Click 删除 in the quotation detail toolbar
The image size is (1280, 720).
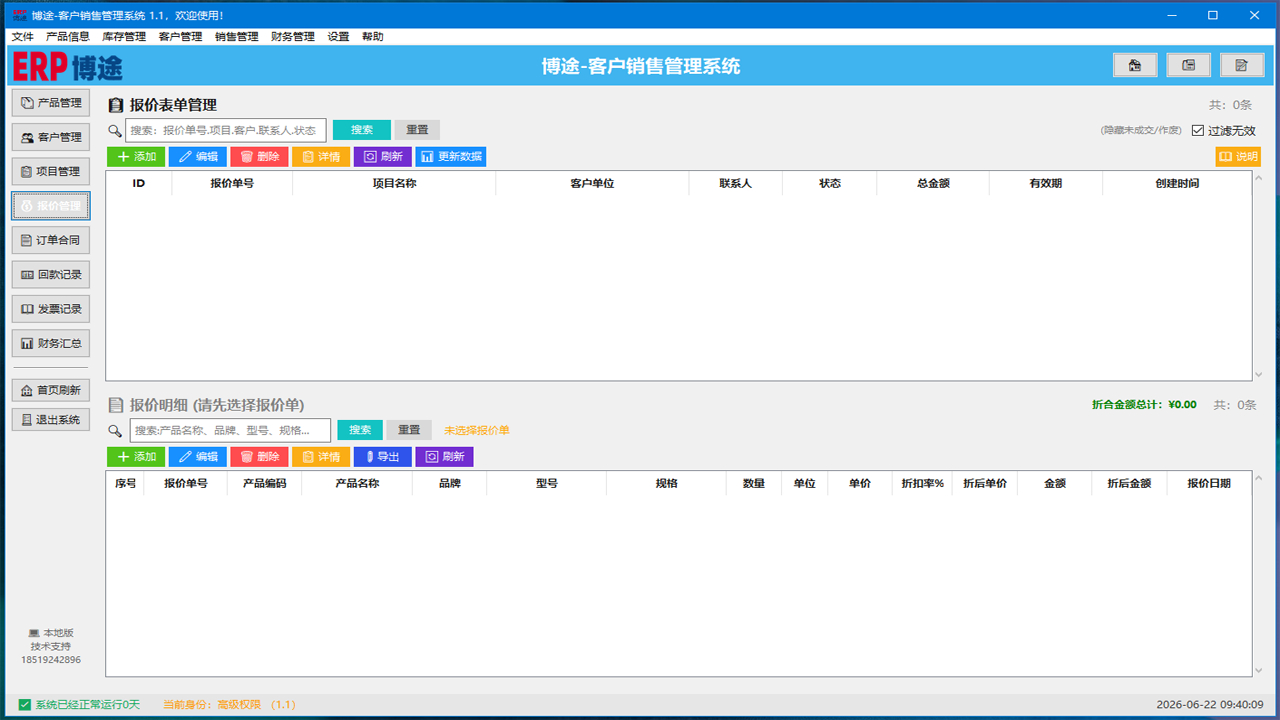point(259,457)
